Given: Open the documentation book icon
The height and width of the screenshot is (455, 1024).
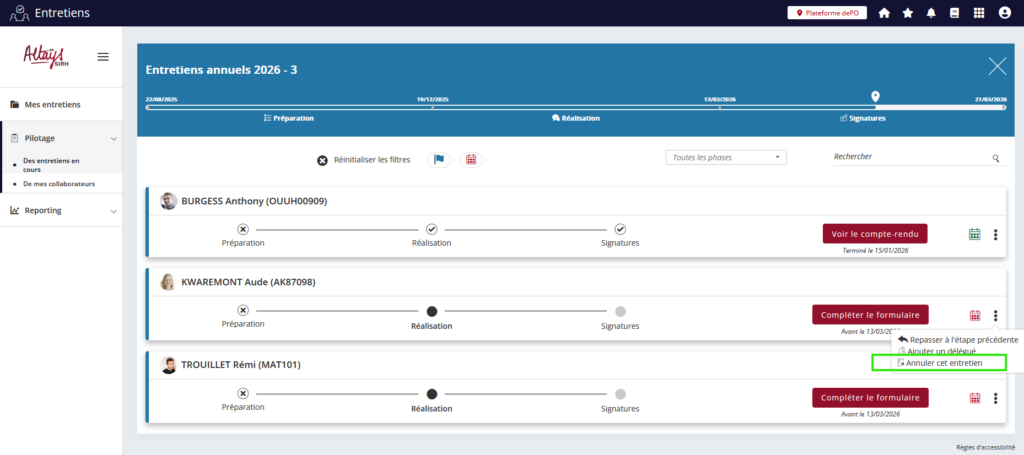Looking at the screenshot, I should point(955,13).
